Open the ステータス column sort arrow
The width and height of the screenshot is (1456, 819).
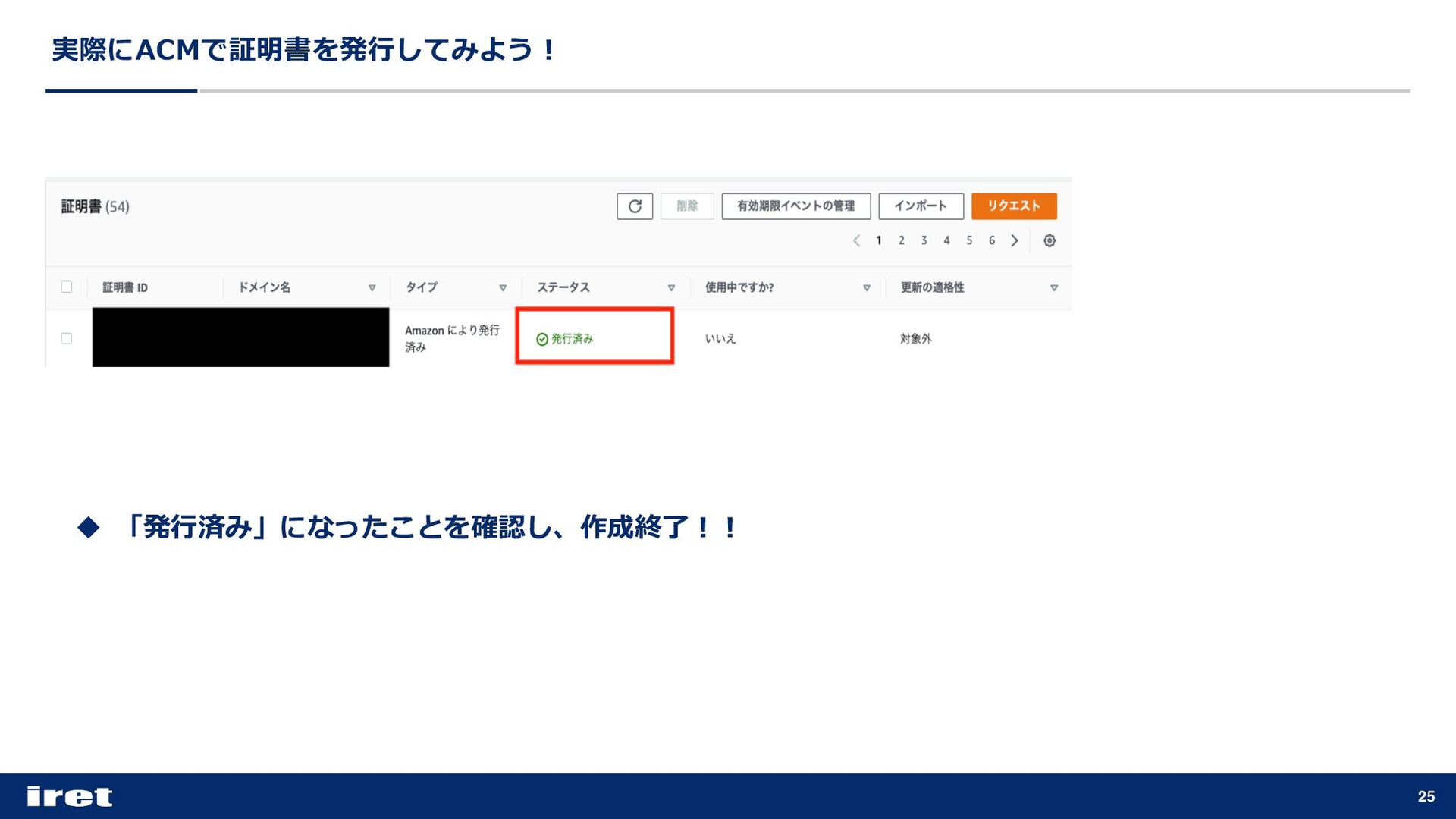click(671, 288)
